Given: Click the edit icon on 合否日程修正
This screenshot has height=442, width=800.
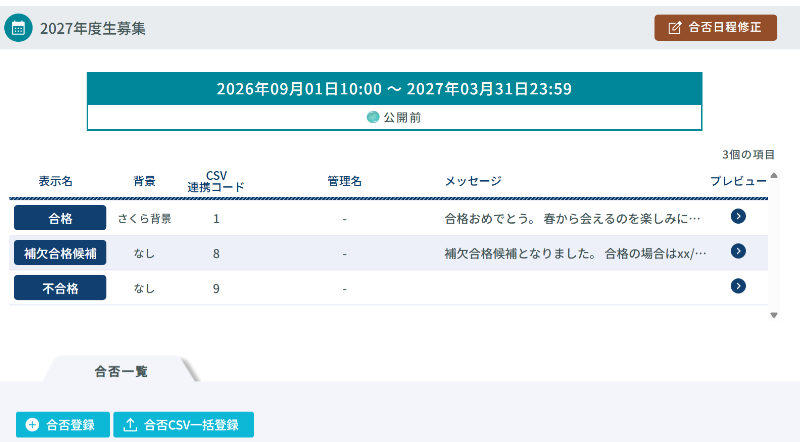Looking at the screenshot, I should (675, 28).
